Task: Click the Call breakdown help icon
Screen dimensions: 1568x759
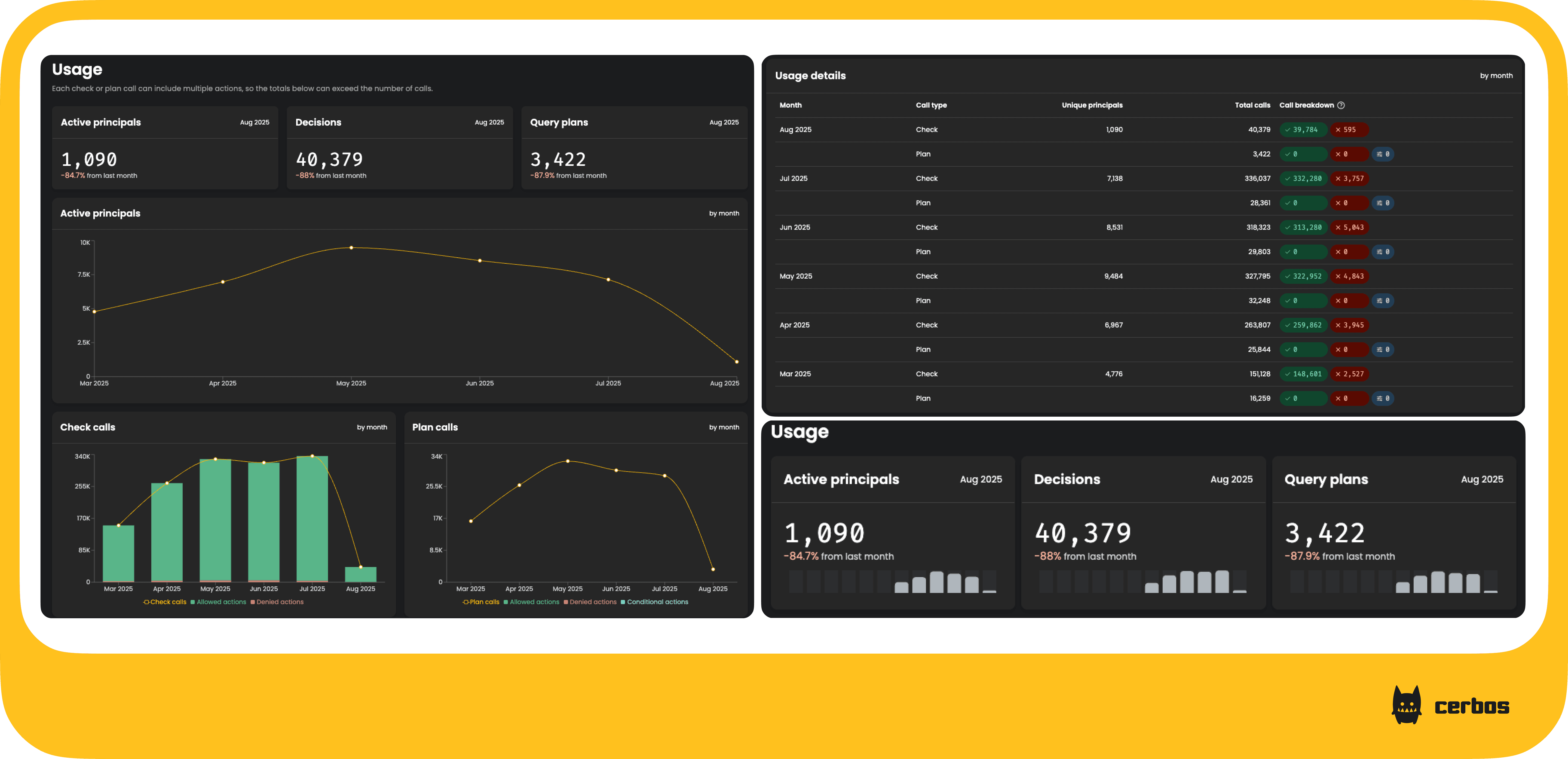Action: 1341,105
